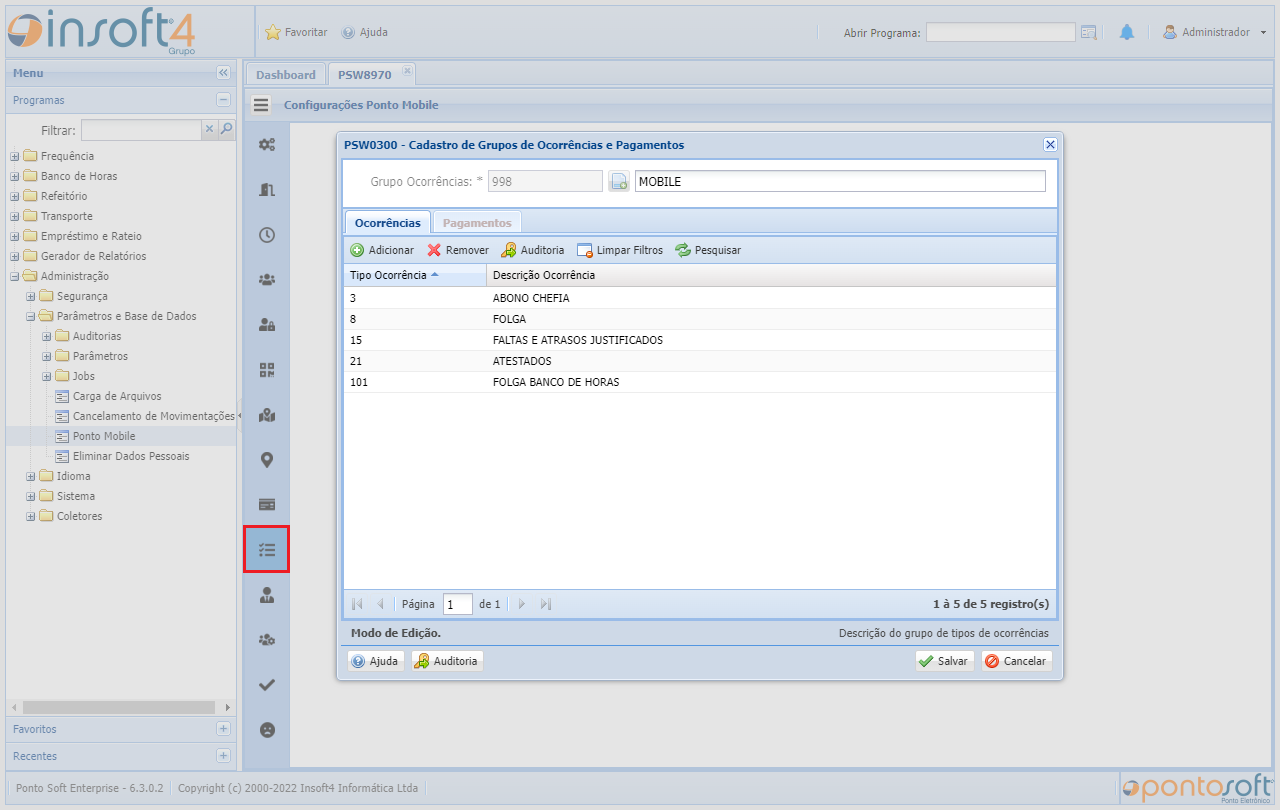The height and width of the screenshot is (810, 1280).
Task: Click the Abrir Programa input field
Action: pos(1000,32)
